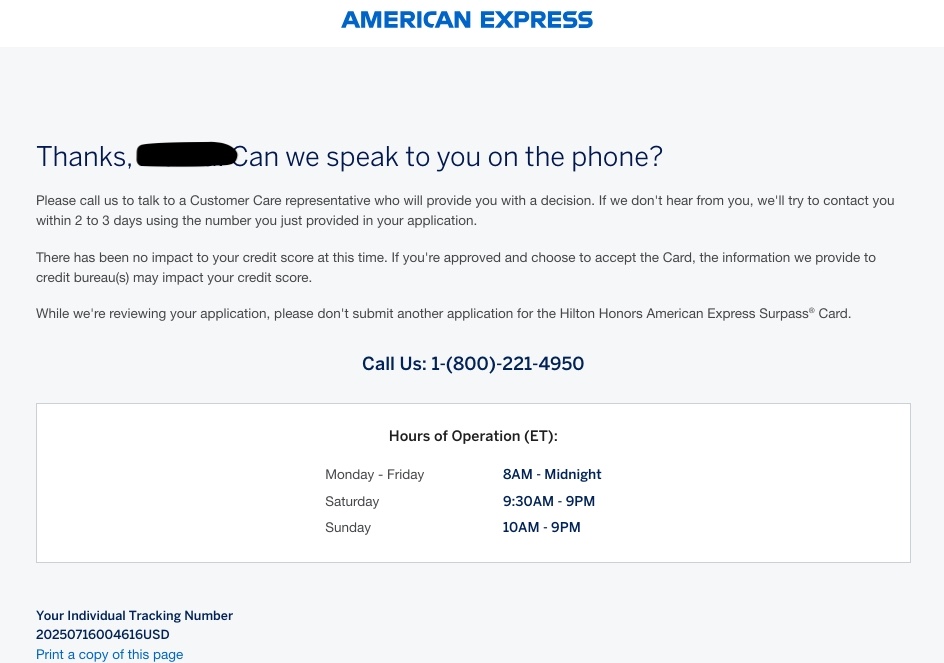This screenshot has width=944, height=663.
Task: Click the redacted name in the heading
Action: [186, 155]
